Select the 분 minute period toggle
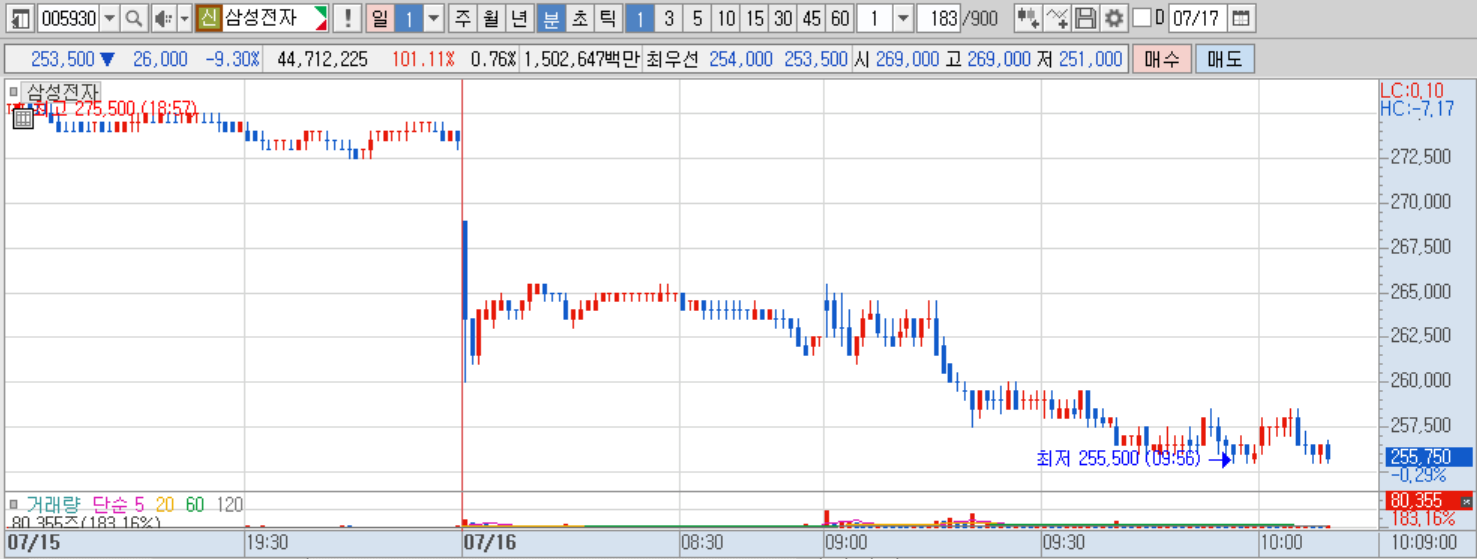The width and height of the screenshot is (1477, 559). (550, 18)
